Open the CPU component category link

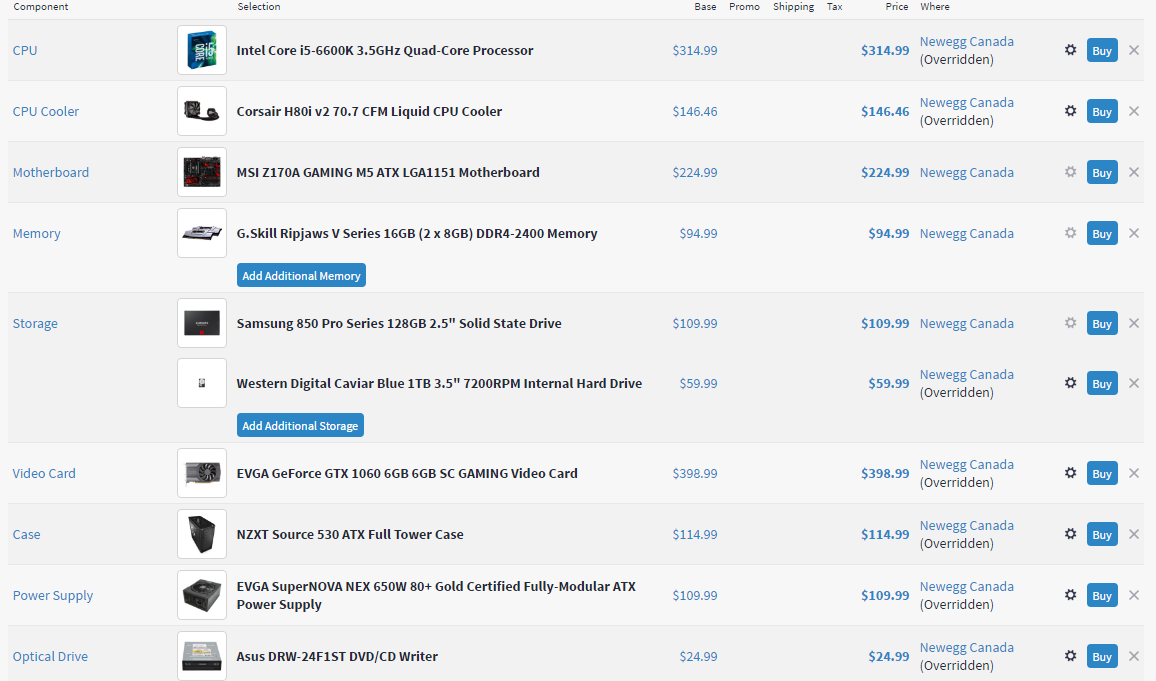[x=25, y=50]
